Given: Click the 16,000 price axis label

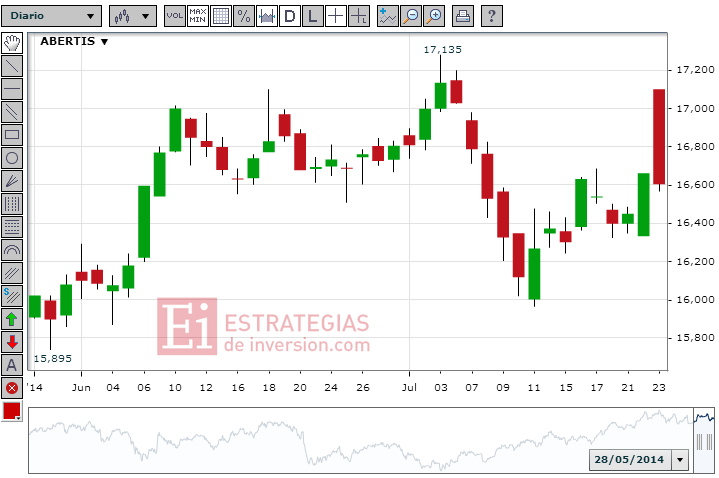Looking at the screenshot, I should [696, 299].
